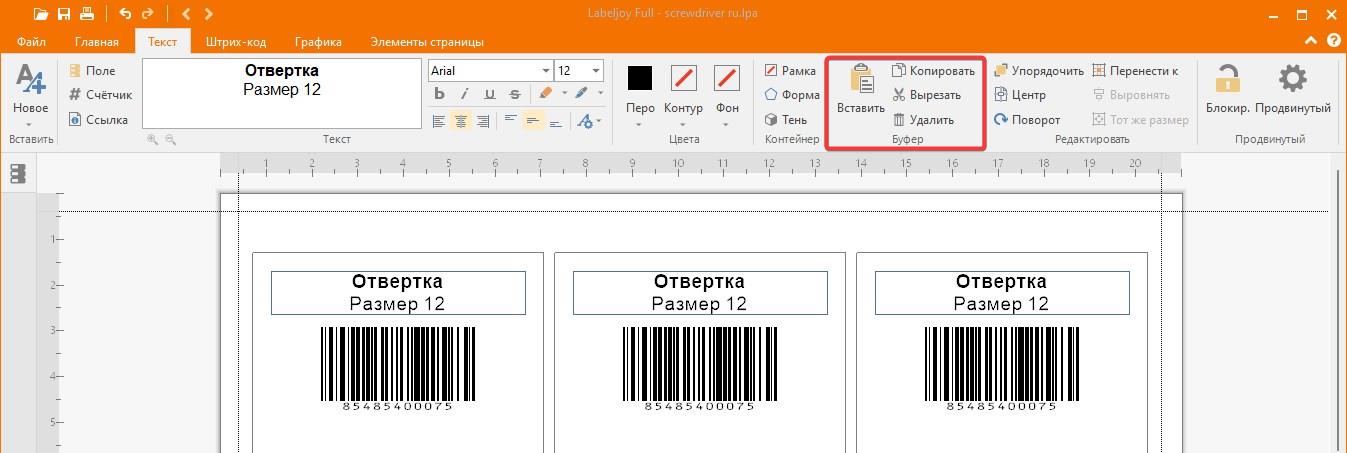
Task: Expand the Фон dropdown arrow
Action: click(x=727, y=125)
